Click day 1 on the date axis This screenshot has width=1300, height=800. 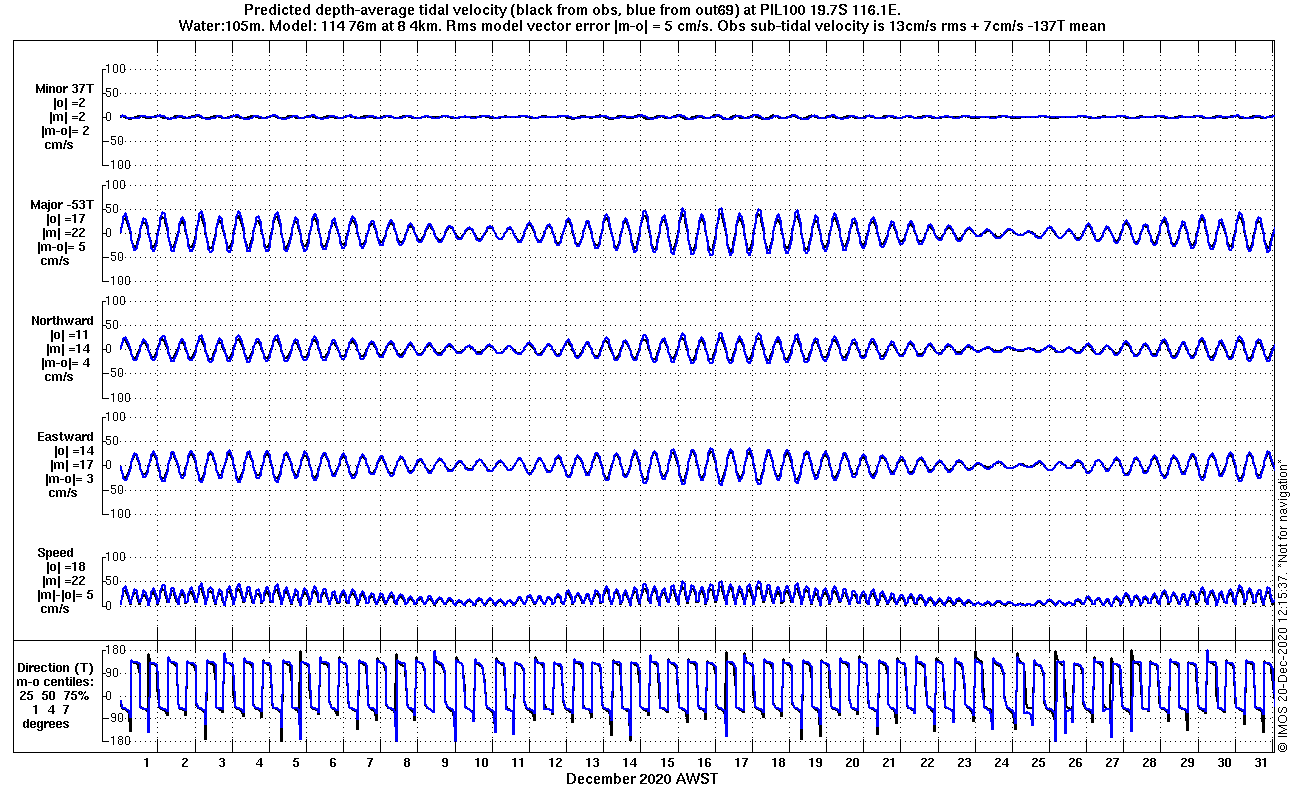(x=147, y=763)
